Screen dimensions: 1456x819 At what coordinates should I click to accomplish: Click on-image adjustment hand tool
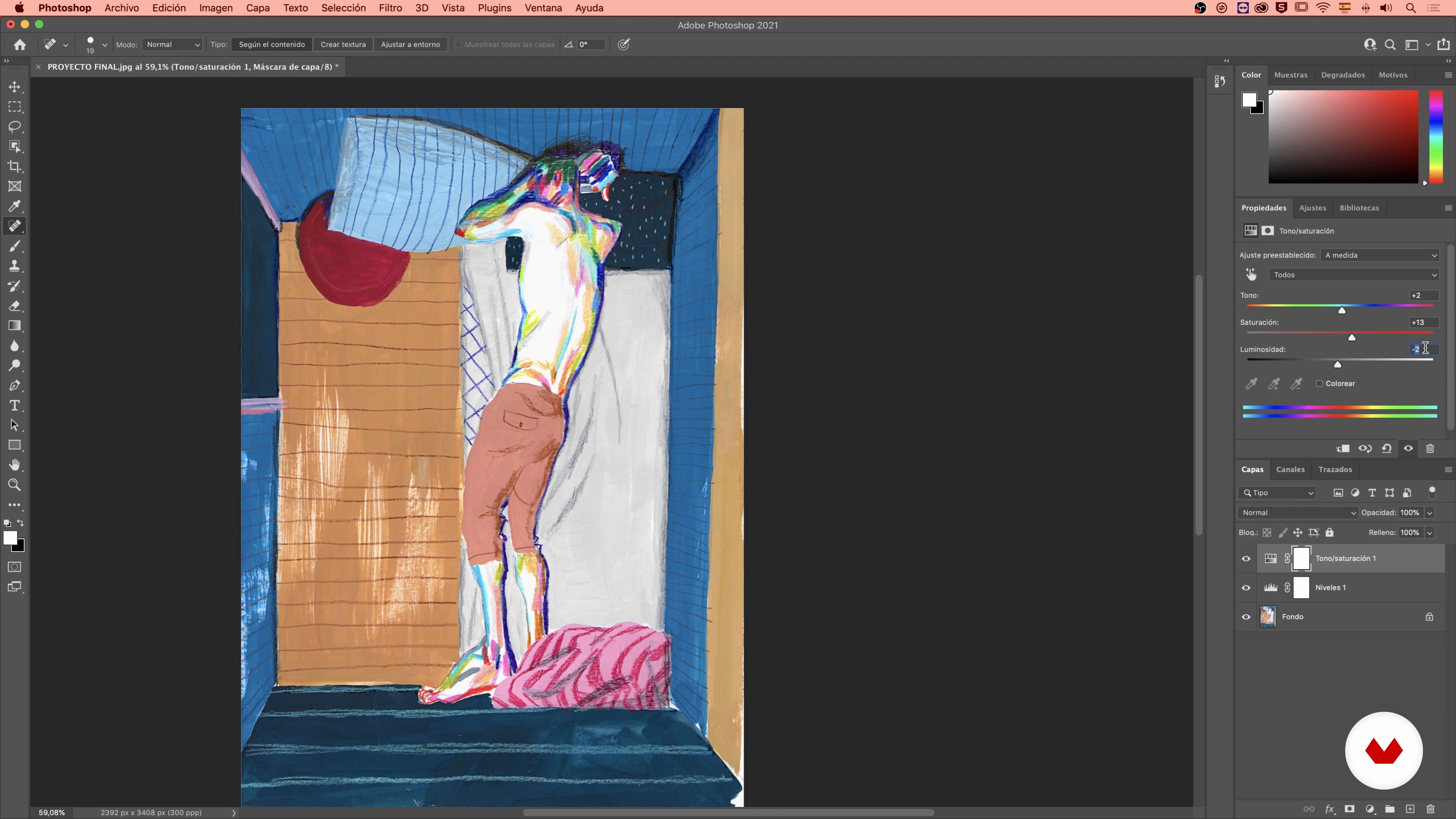click(1251, 275)
